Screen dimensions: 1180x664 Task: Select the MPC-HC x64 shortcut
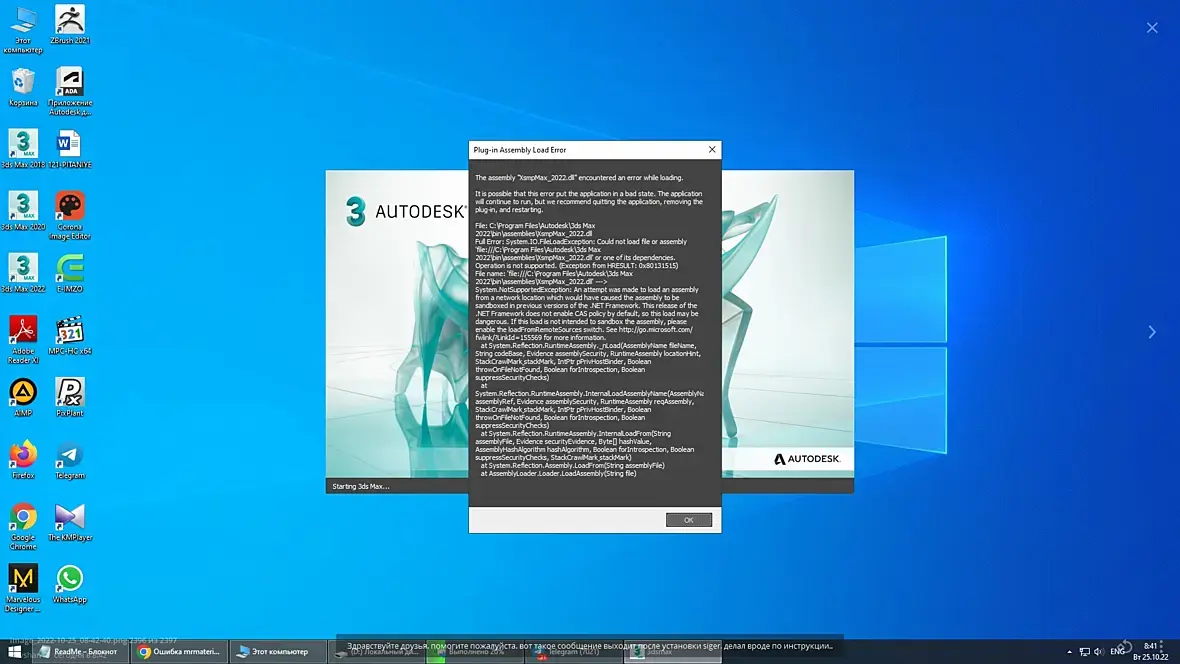point(70,335)
